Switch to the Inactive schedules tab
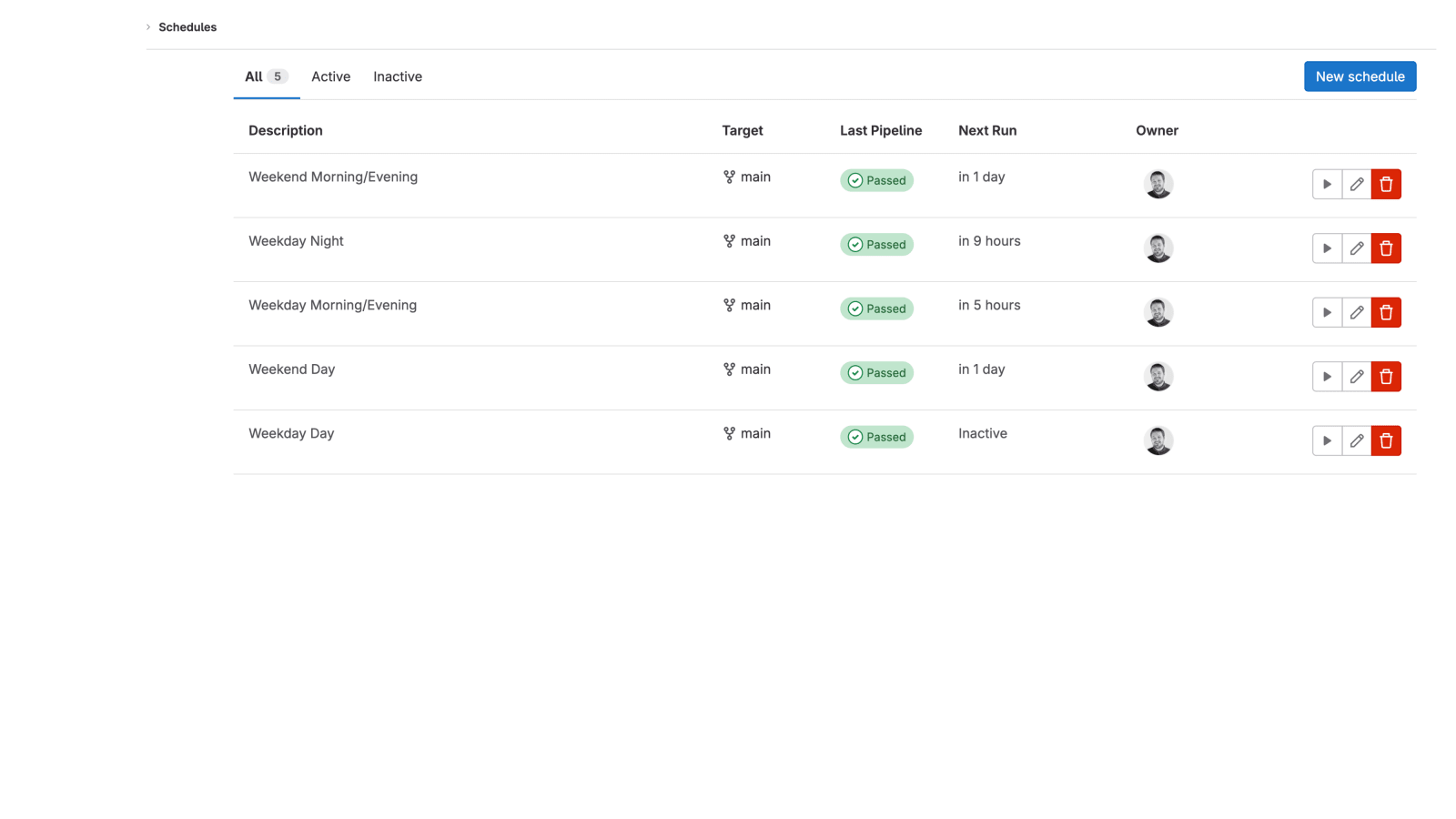The width and height of the screenshot is (1456, 819). pyautogui.click(x=398, y=76)
